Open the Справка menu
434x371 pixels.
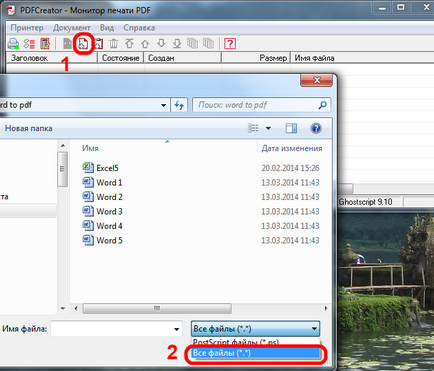click(139, 28)
